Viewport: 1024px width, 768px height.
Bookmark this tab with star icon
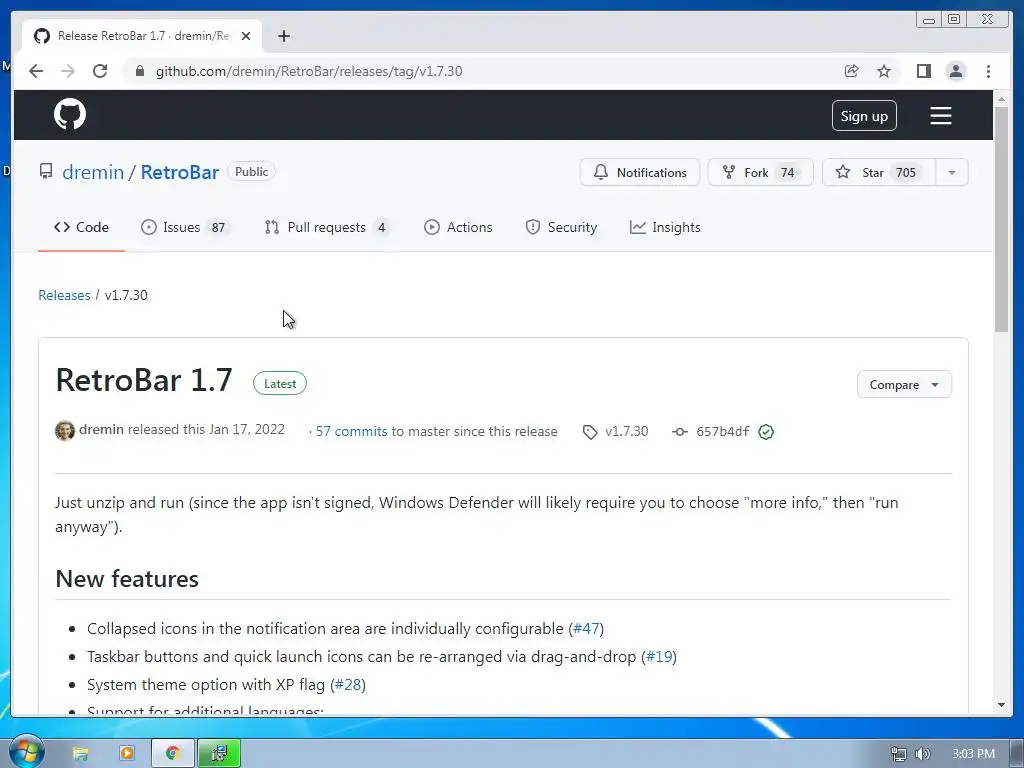coord(884,71)
